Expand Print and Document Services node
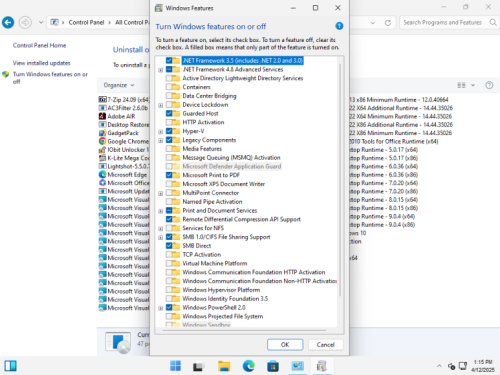 161,211
